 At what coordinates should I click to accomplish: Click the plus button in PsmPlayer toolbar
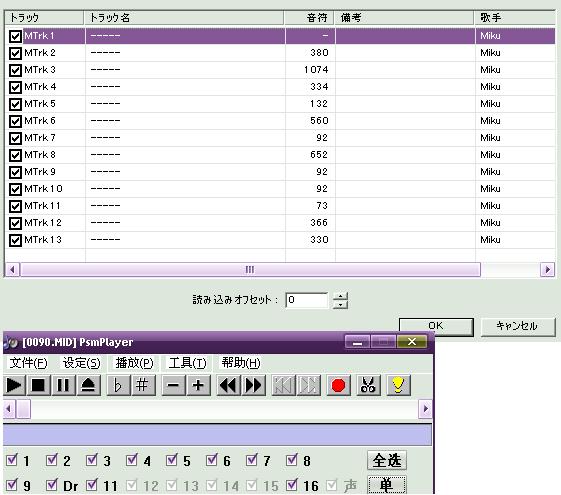tap(198, 385)
